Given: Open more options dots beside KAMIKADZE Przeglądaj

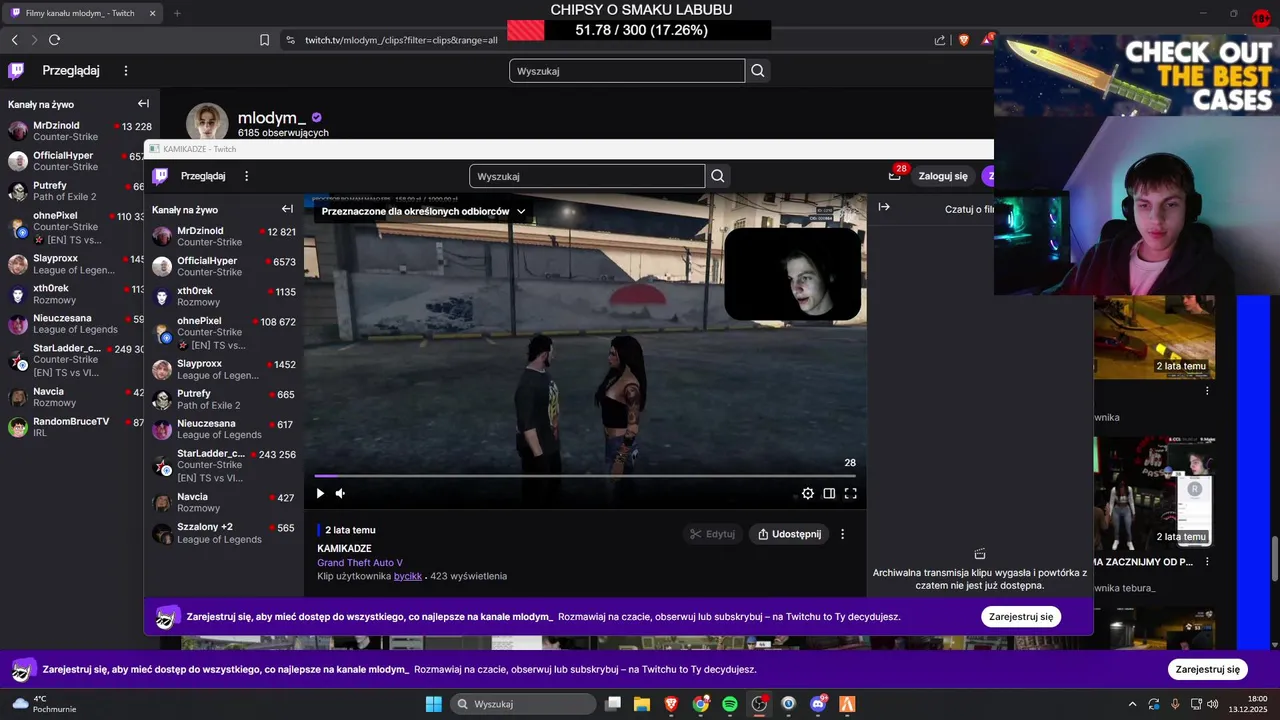Looking at the screenshot, I should [x=247, y=176].
